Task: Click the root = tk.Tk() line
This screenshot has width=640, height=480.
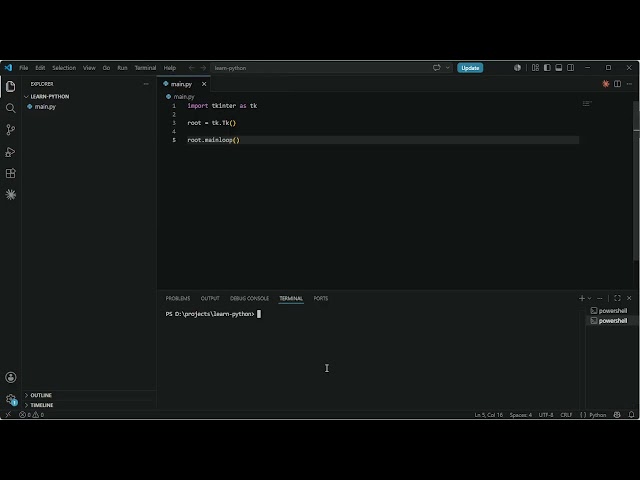Action: (211, 123)
